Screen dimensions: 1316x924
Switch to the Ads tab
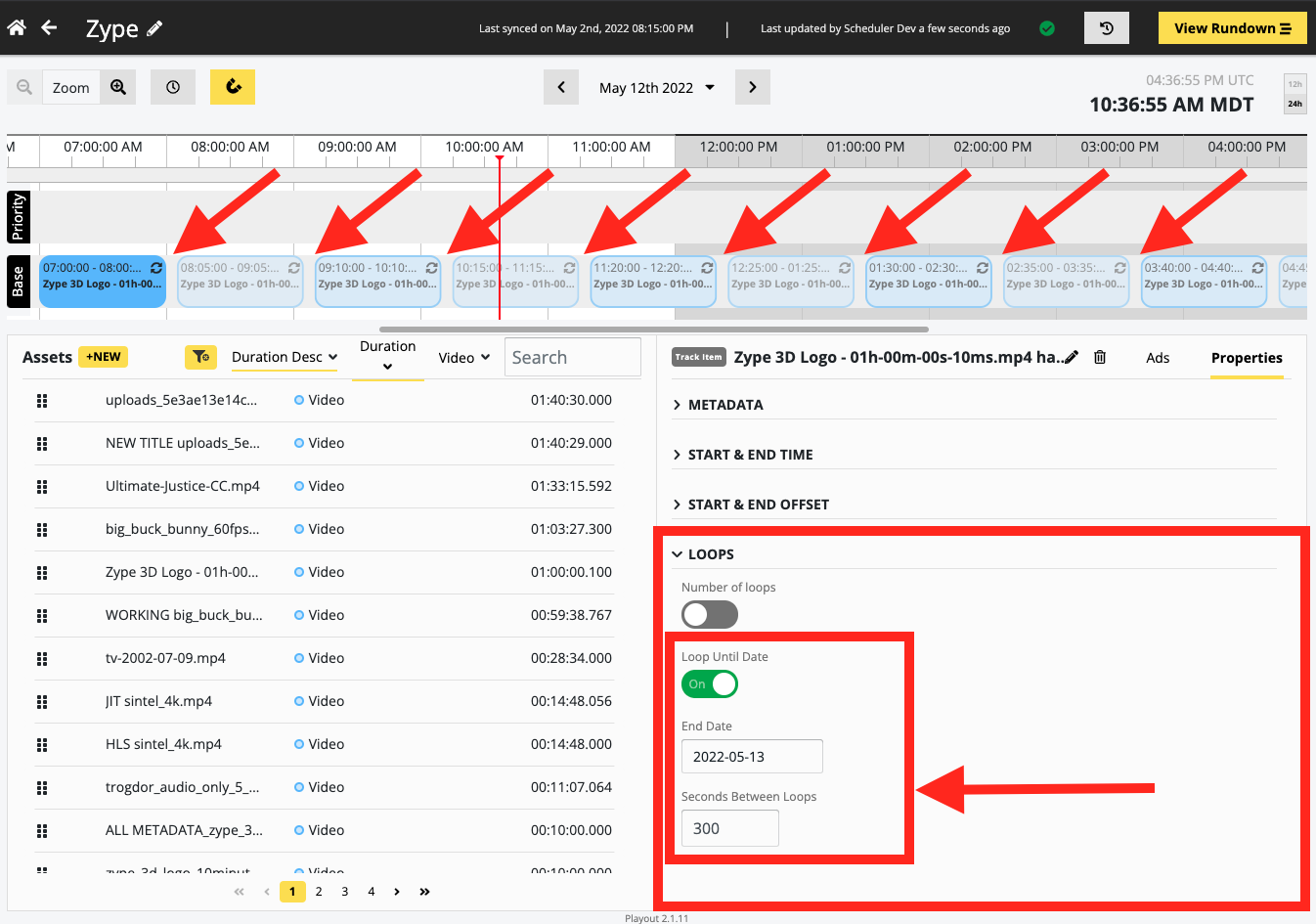click(1158, 358)
